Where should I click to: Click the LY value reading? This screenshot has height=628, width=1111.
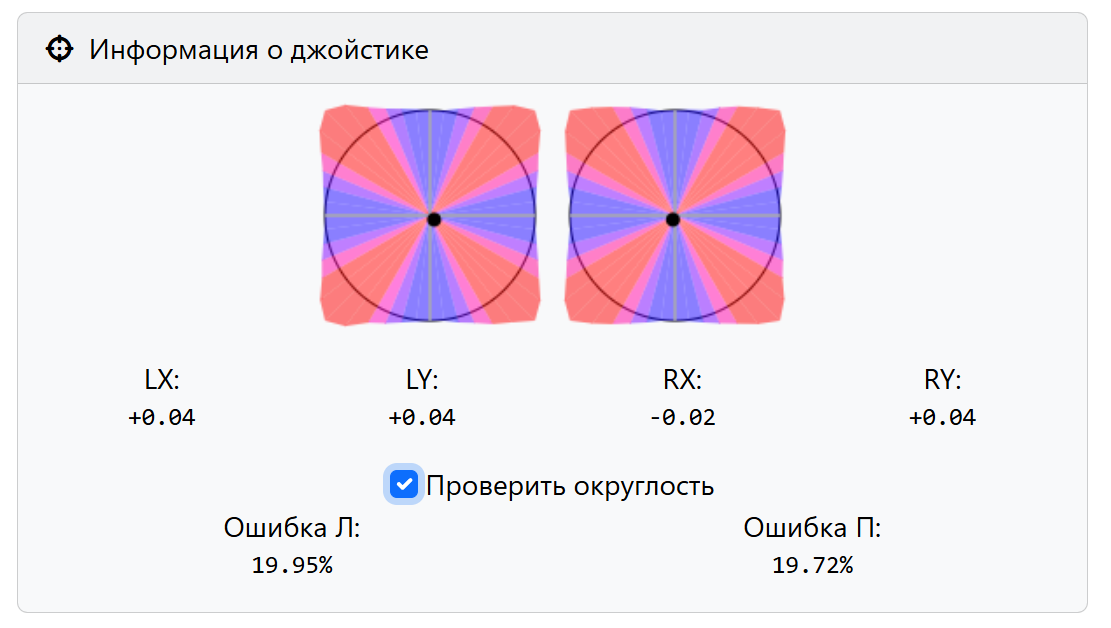[422, 418]
